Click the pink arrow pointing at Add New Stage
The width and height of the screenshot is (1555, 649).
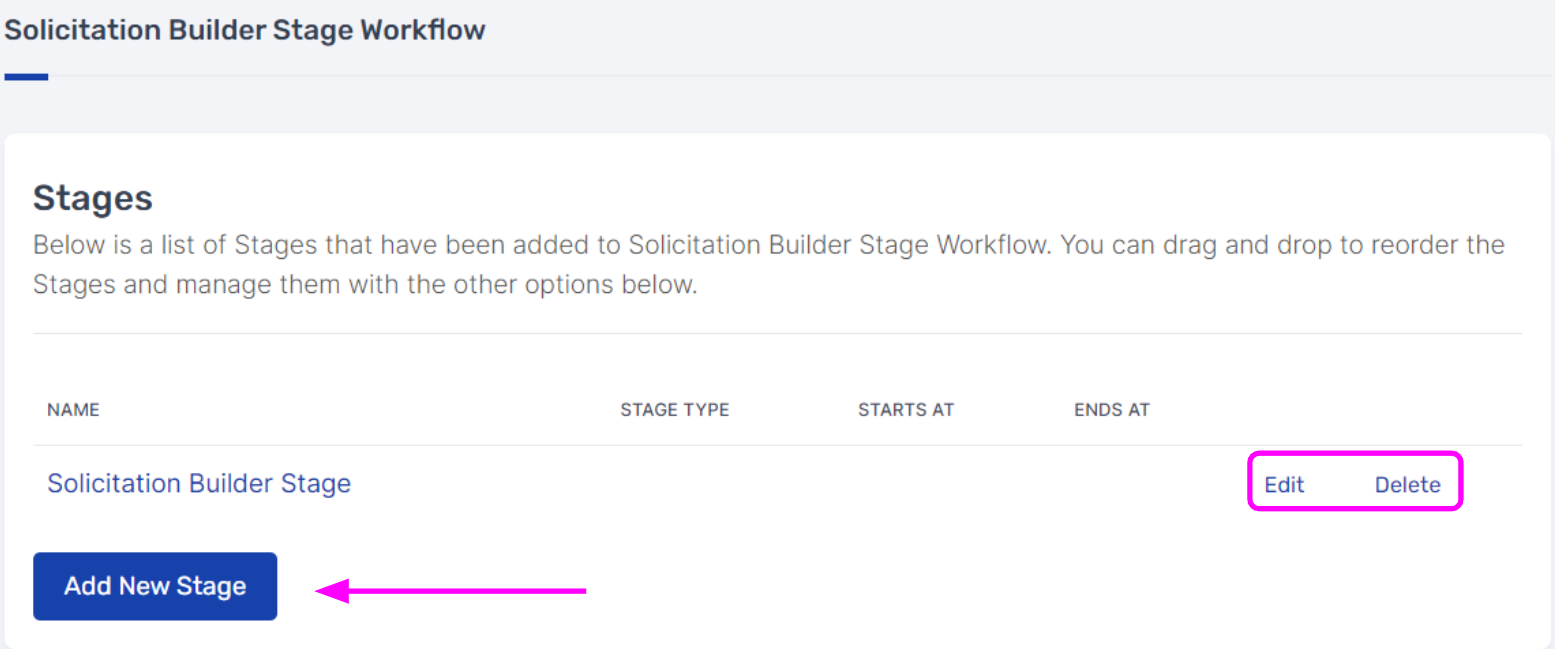tap(450, 591)
